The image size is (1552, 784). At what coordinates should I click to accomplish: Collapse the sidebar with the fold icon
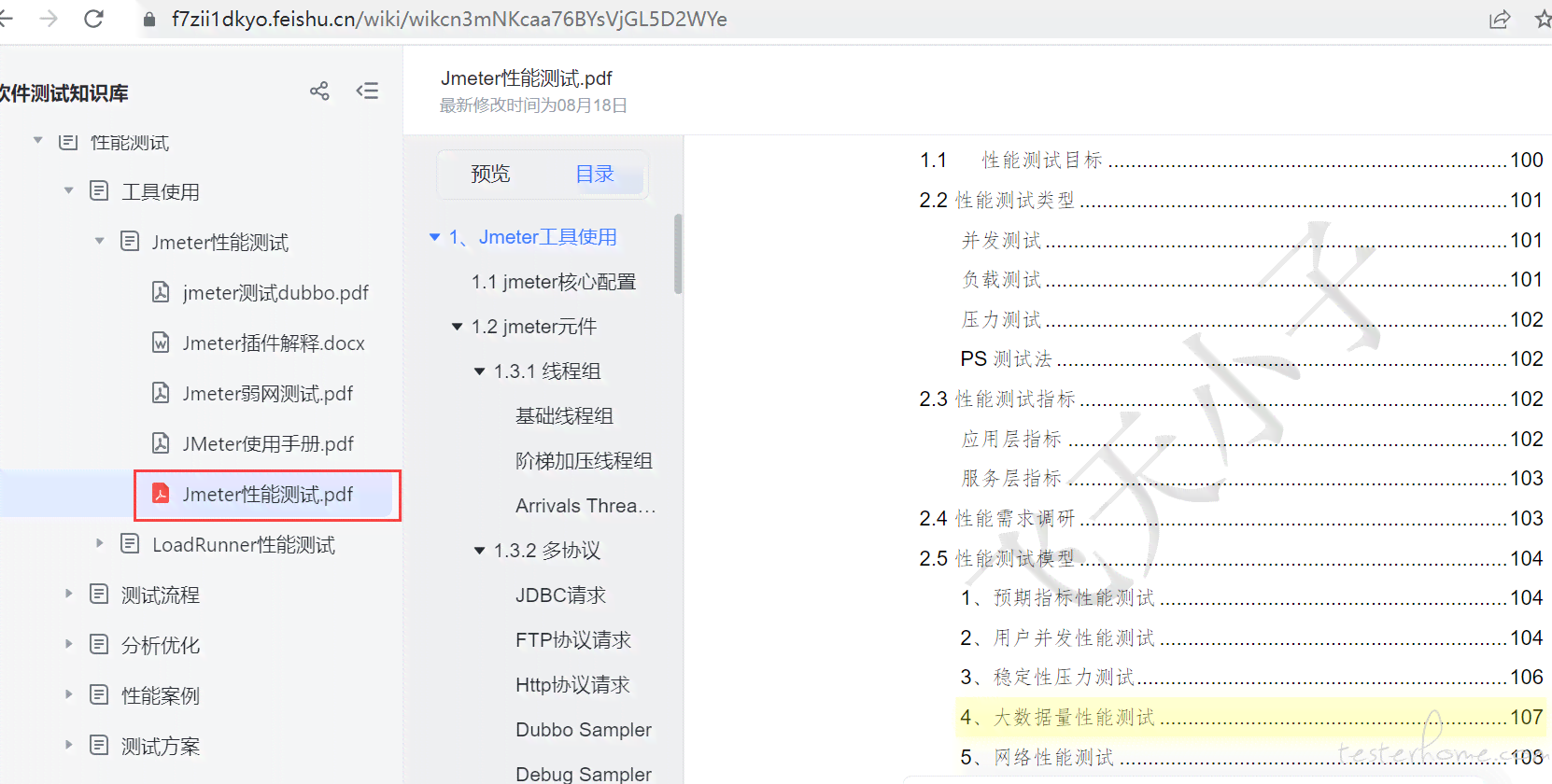(367, 91)
